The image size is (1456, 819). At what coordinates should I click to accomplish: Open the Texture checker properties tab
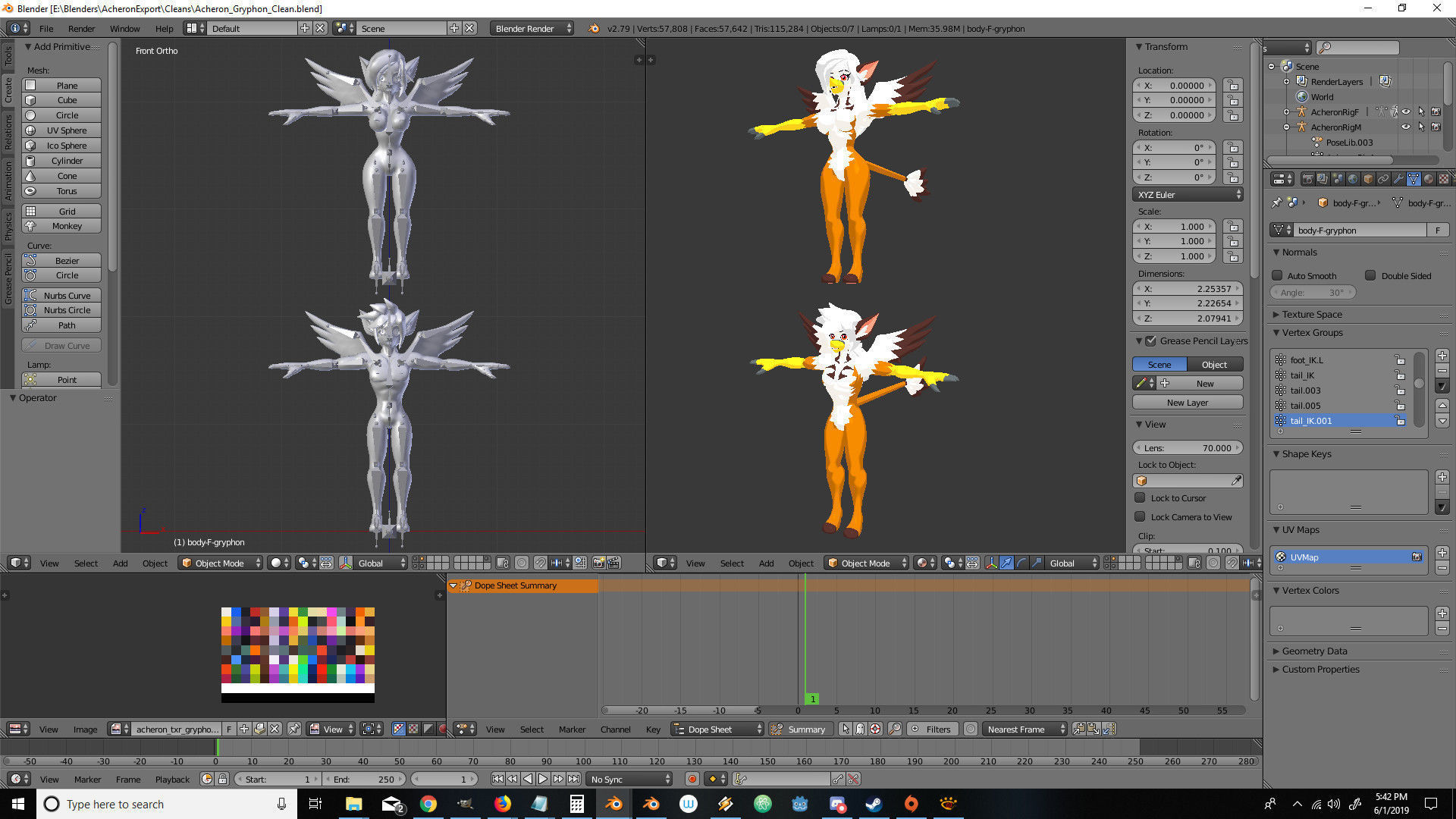1444,179
